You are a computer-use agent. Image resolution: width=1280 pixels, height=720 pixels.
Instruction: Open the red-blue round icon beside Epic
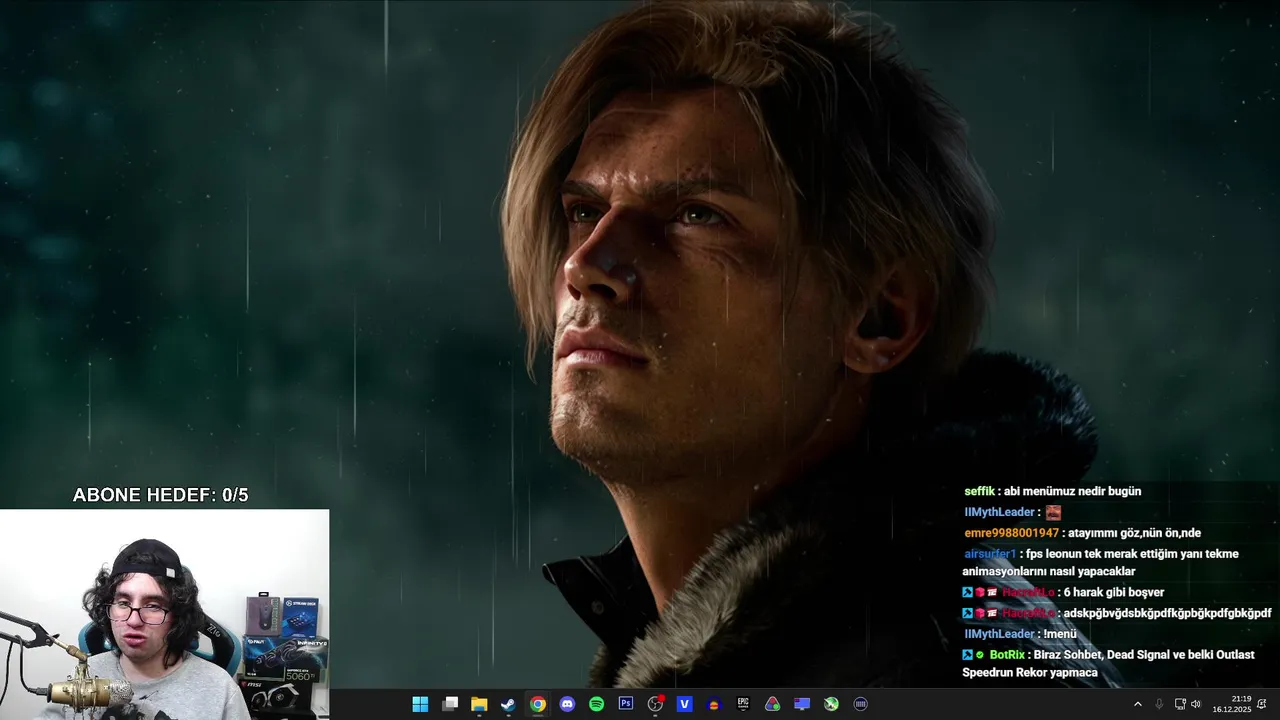coord(713,704)
